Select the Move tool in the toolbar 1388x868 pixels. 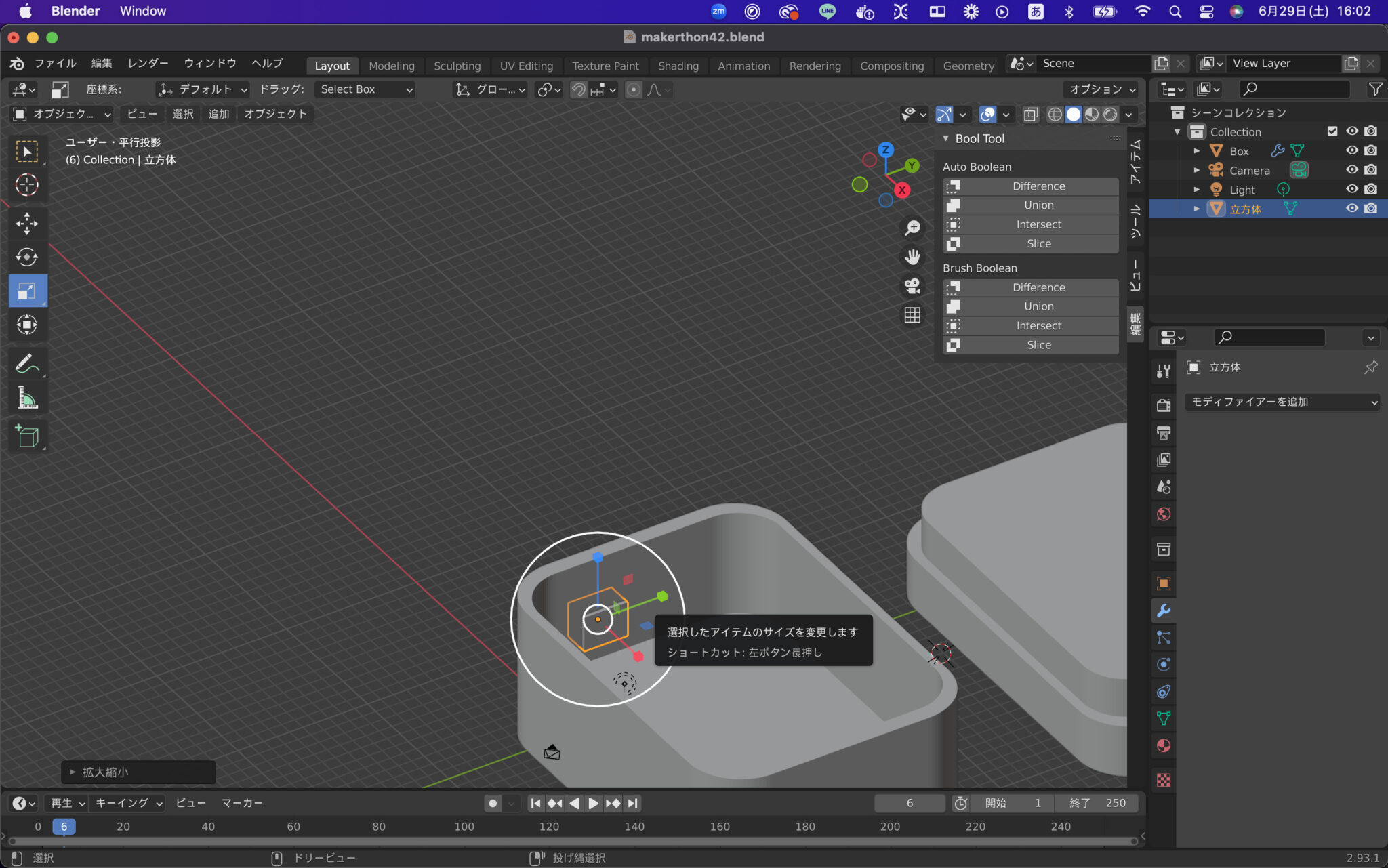(x=28, y=224)
